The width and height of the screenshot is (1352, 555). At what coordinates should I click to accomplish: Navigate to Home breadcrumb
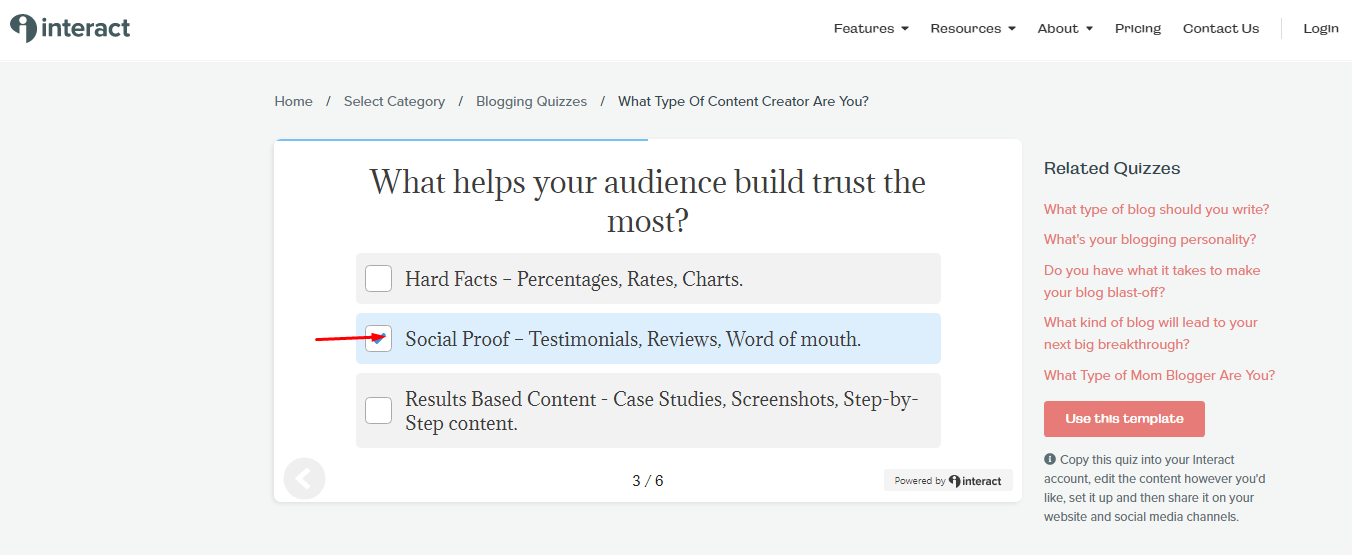click(x=294, y=101)
